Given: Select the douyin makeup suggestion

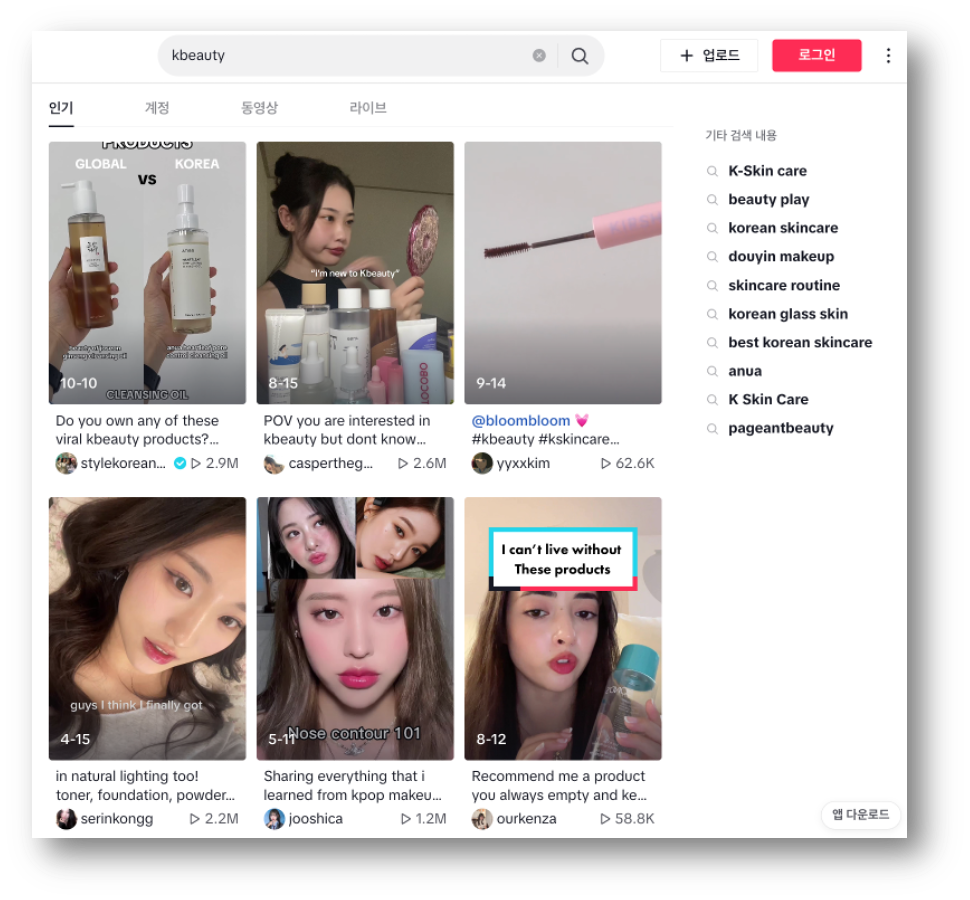Looking at the screenshot, I should 781,256.
